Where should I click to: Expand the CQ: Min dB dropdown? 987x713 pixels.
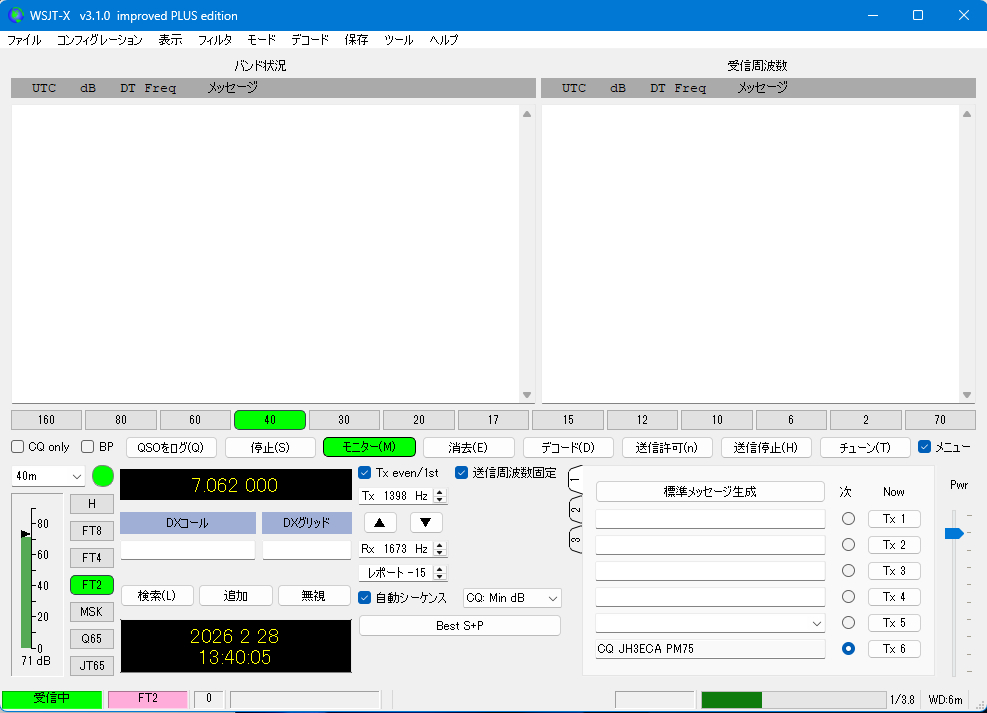click(x=512, y=598)
